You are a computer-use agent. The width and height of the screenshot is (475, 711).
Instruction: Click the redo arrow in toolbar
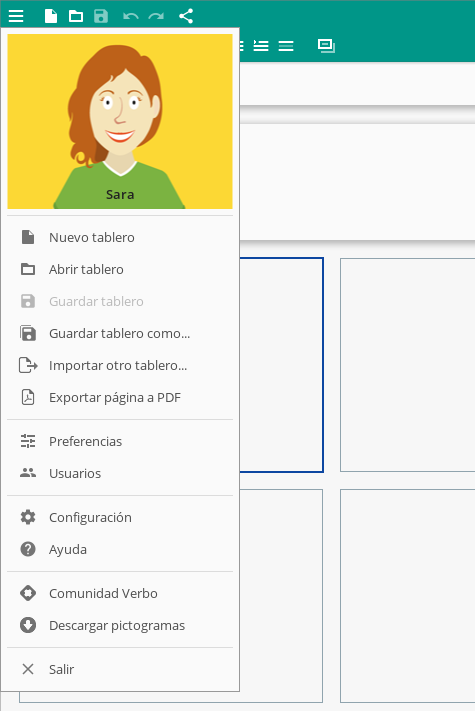click(x=156, y=17)
